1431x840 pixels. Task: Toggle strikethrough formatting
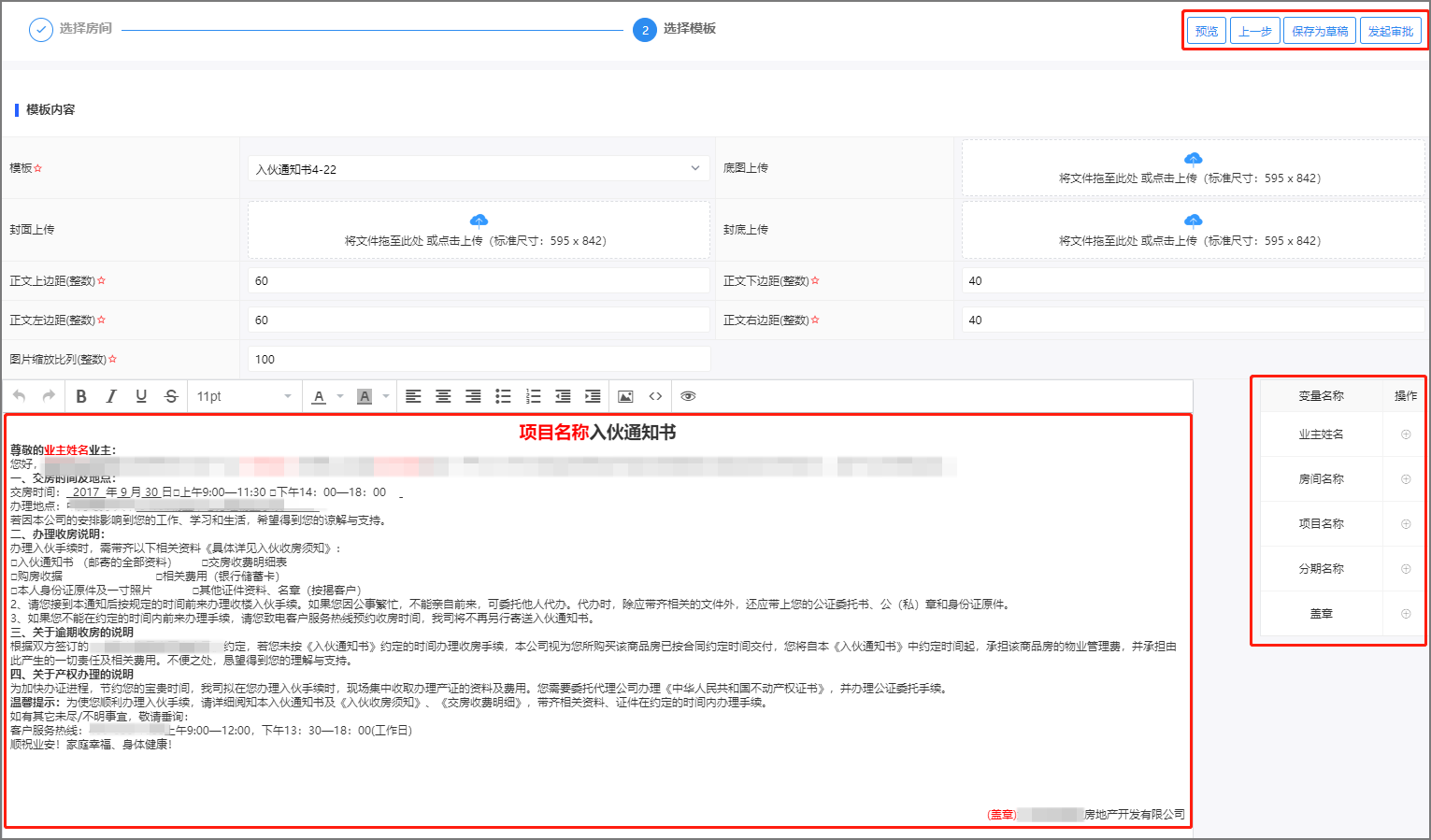tap(171, 396)
